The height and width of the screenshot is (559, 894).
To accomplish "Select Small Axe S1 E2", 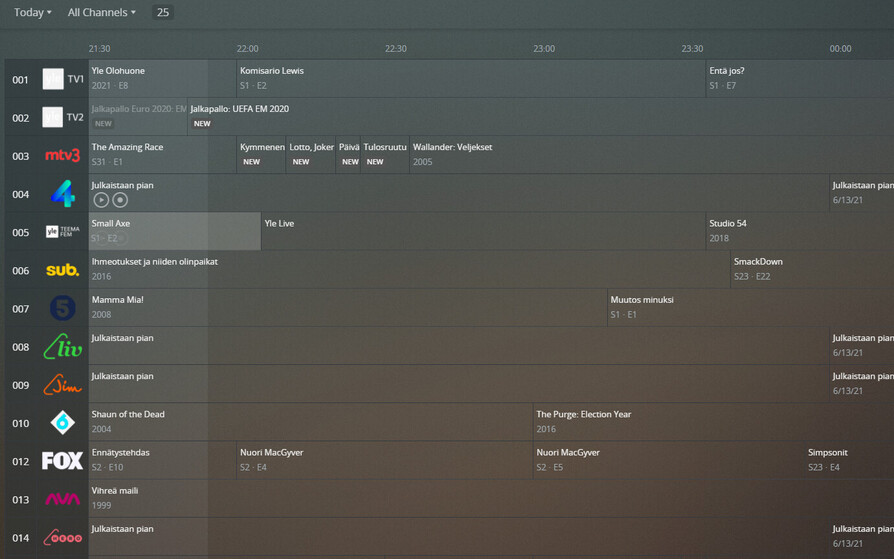I will tap(175, 232).
